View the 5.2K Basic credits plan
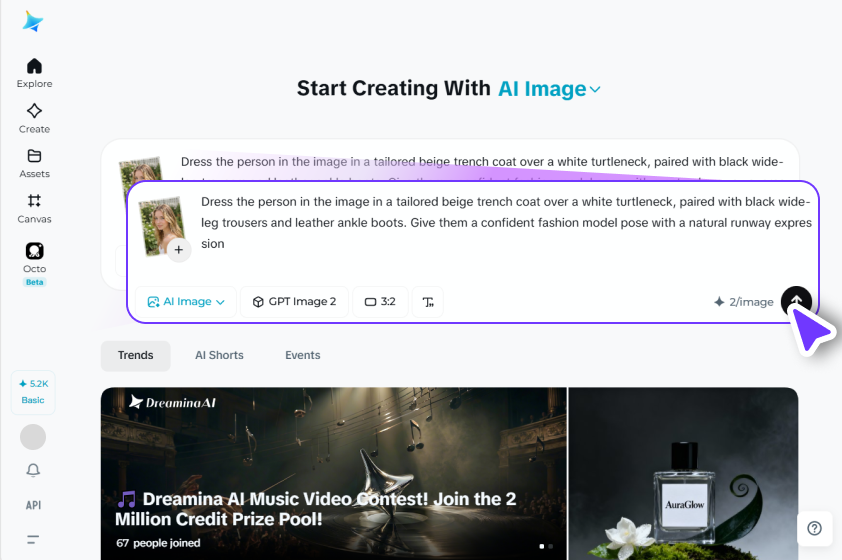 pos(33,392)
